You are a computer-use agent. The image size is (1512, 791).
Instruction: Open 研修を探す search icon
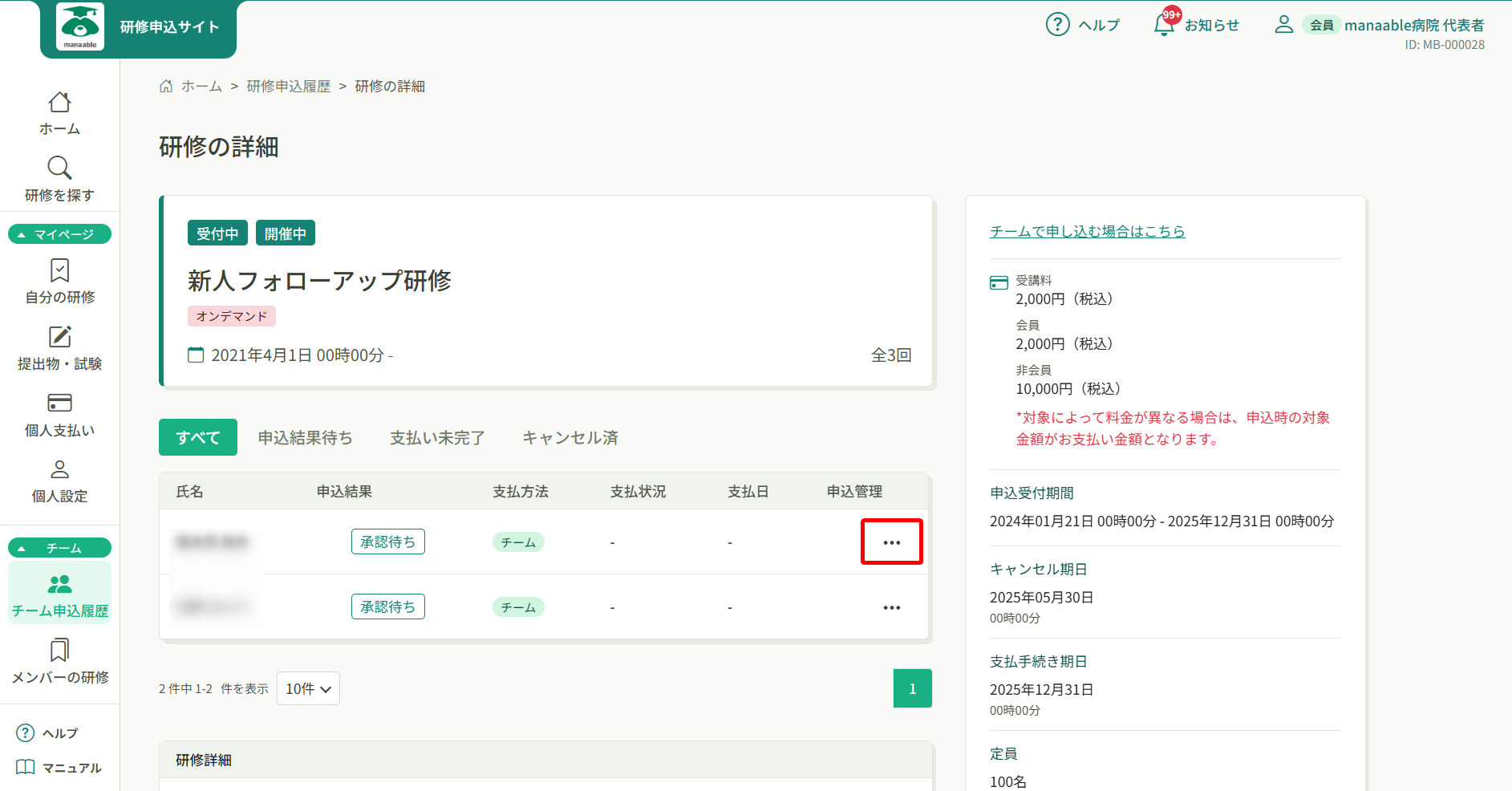(x=59, y=168)
